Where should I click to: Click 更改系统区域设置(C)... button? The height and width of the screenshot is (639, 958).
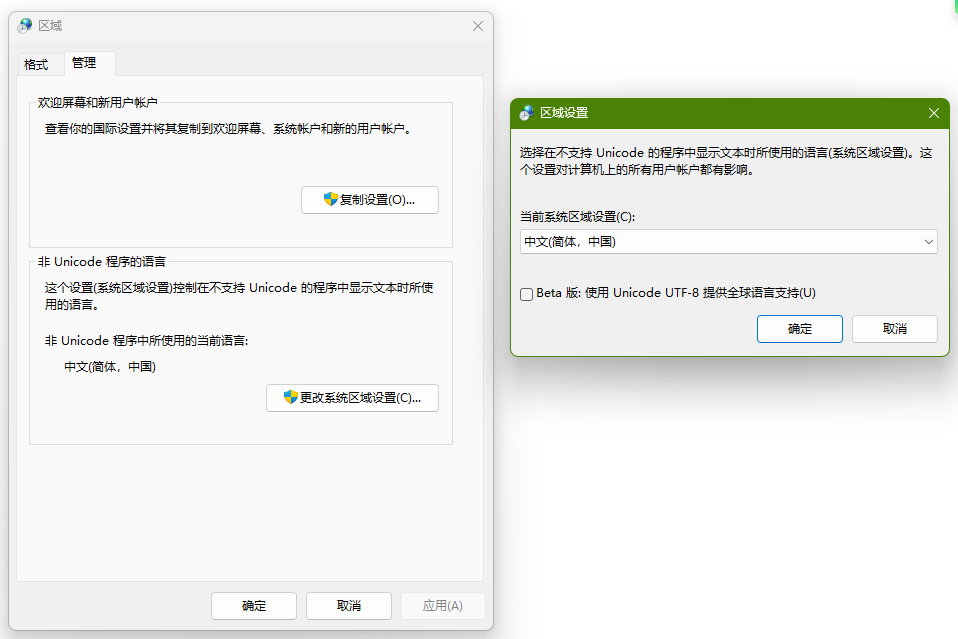(353, 398)
